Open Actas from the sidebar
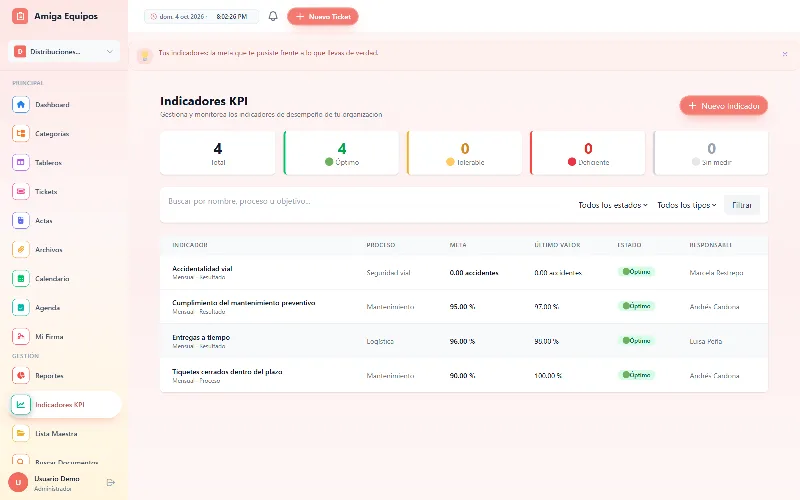This screenshot has width=800, height=500. click(64, 221)
